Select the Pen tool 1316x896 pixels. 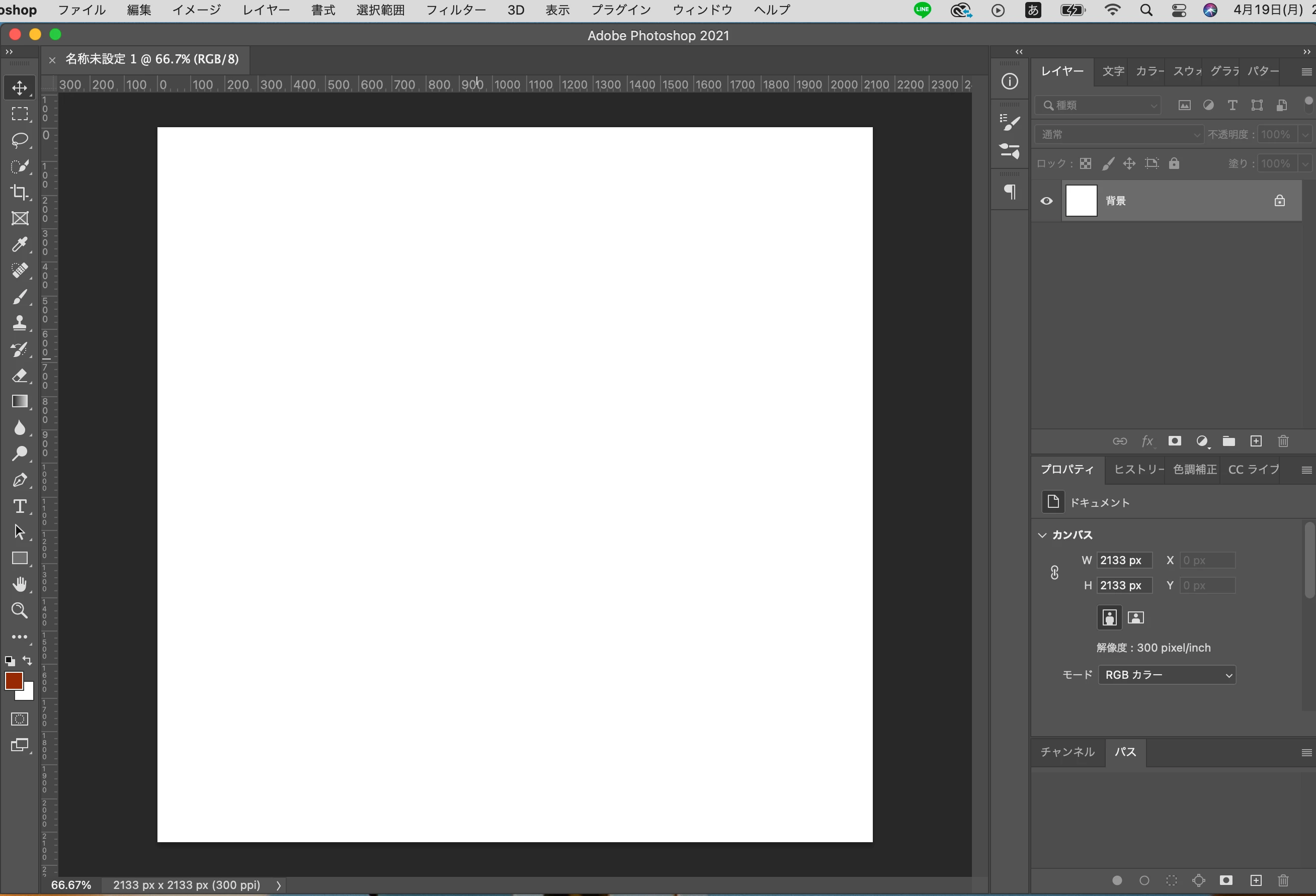click(20, 480)
